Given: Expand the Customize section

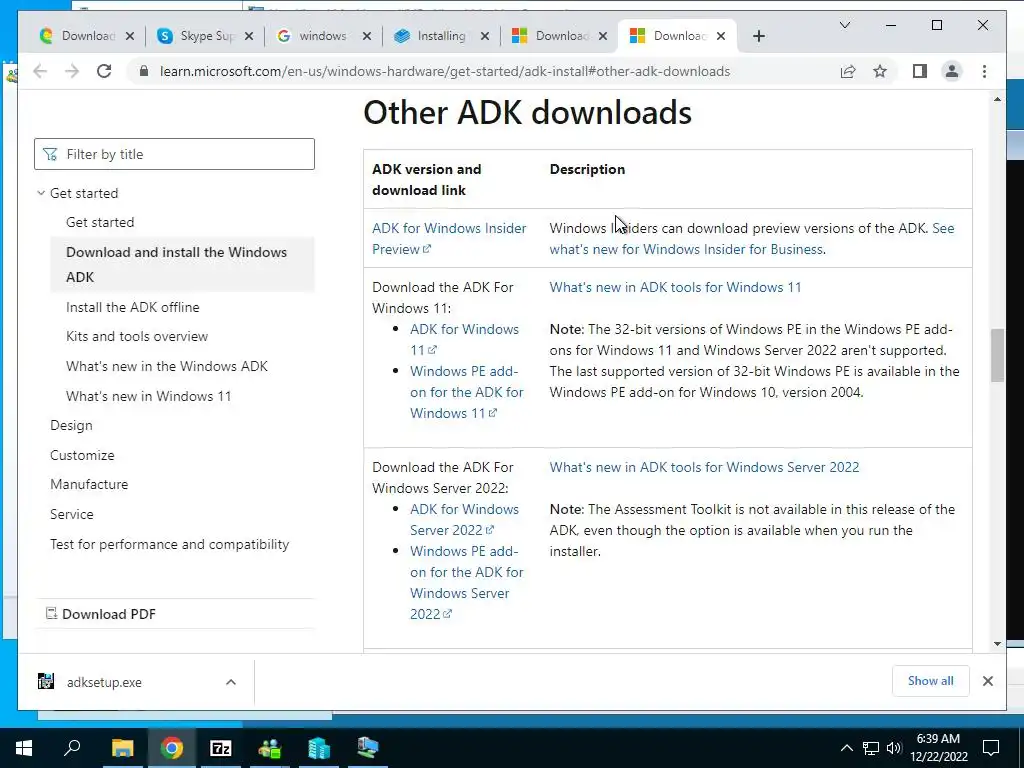Looking at the screenshot, I should click(x=82, y=455).
